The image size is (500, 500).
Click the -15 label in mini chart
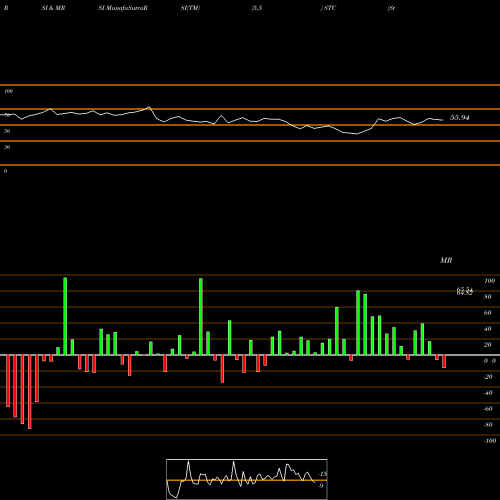pos(323,474)
